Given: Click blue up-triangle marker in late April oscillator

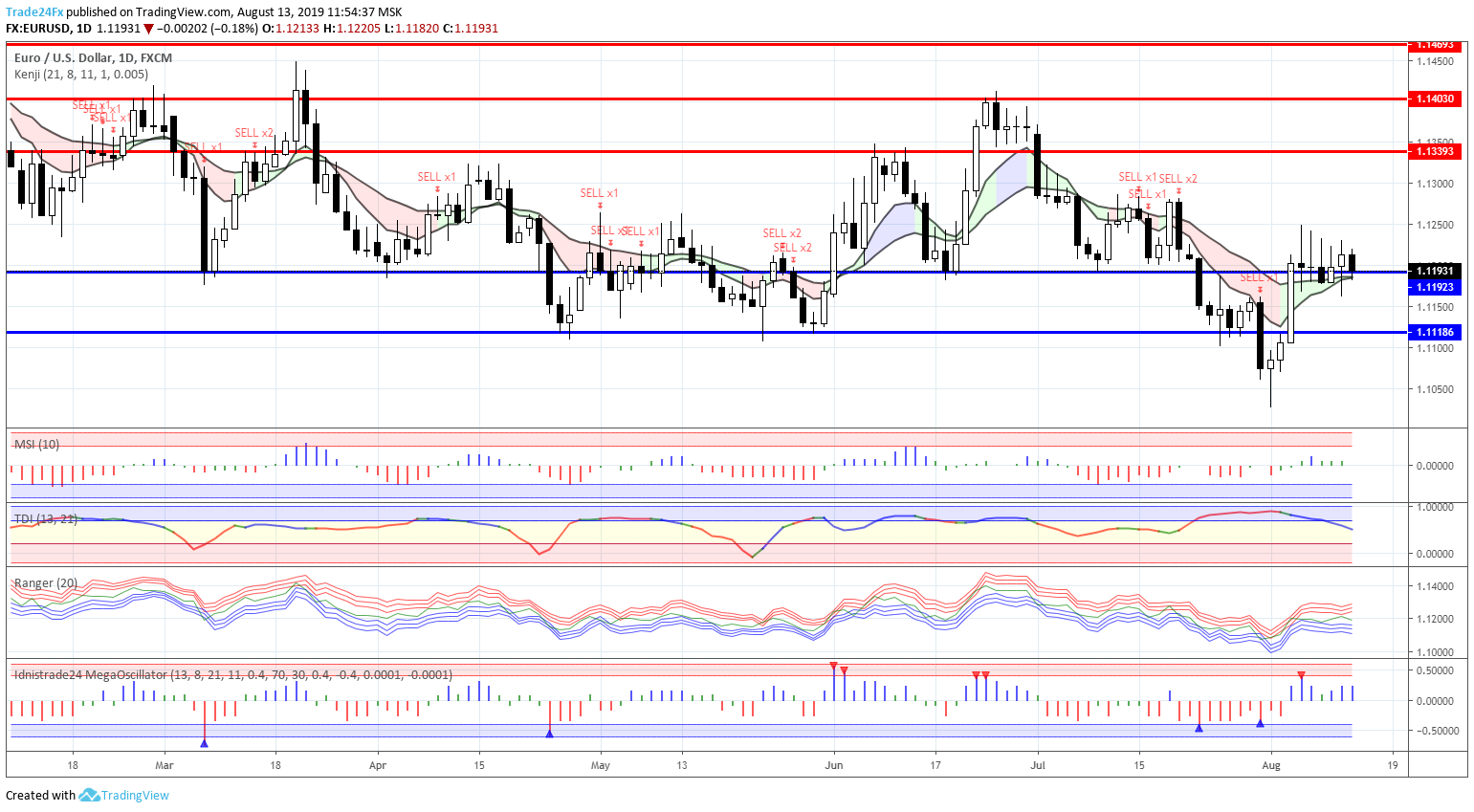Looking at the screenshot, I should [x=549, y=734].
